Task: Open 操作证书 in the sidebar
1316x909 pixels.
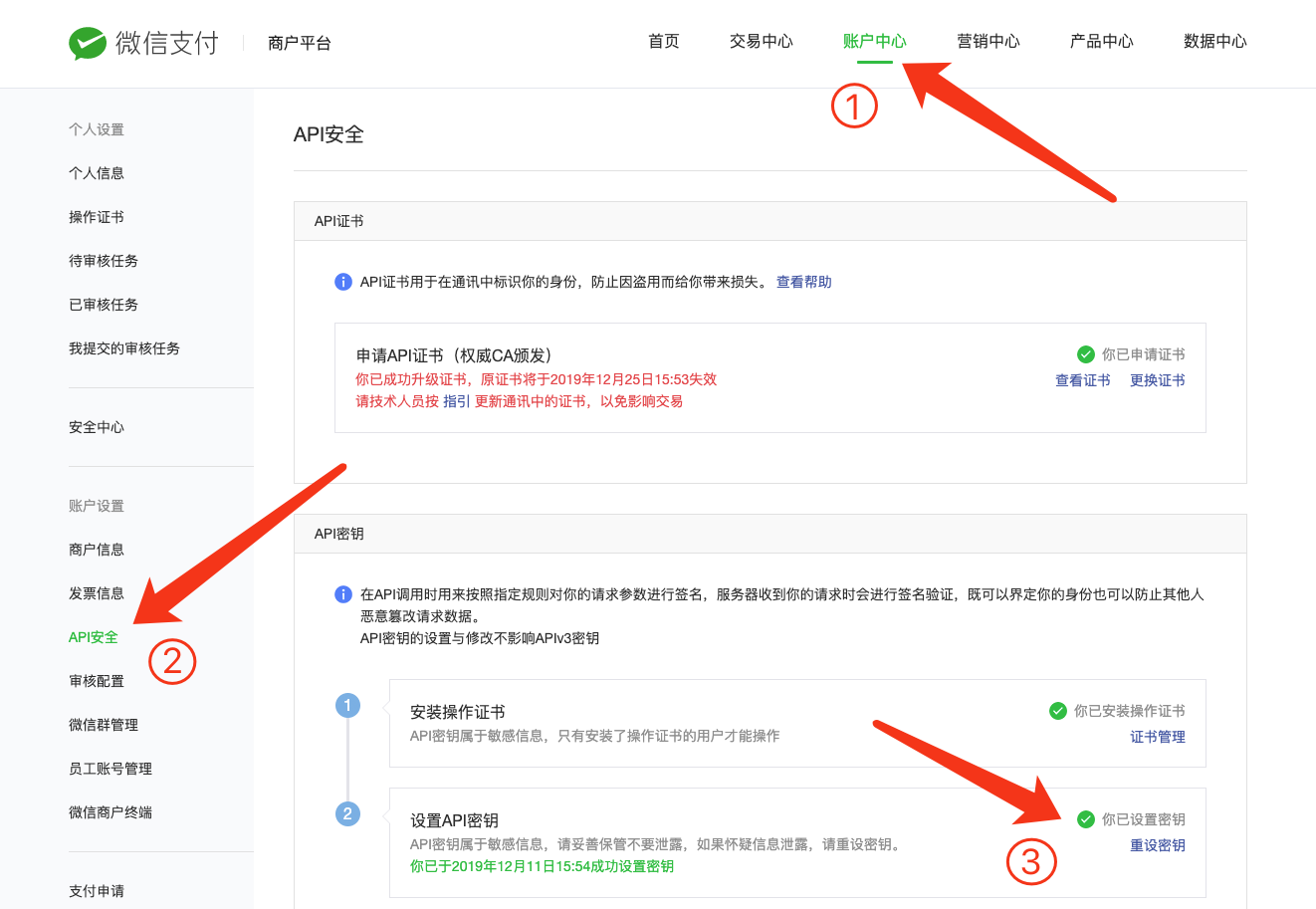Action: 97,217
